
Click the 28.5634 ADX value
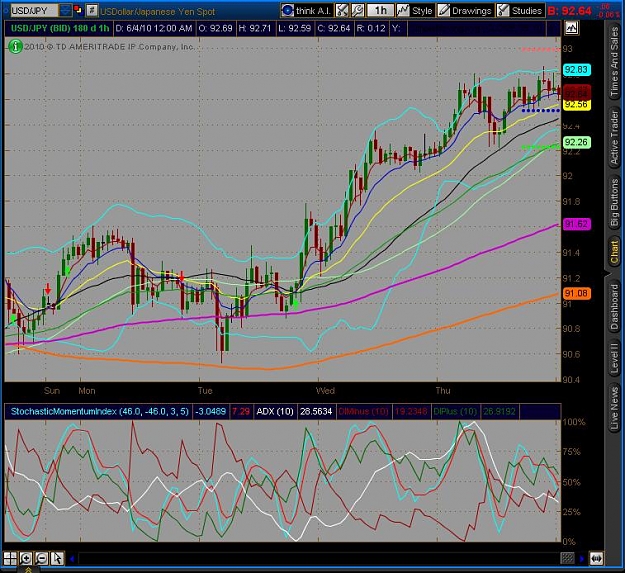click(x=316, y=411)
